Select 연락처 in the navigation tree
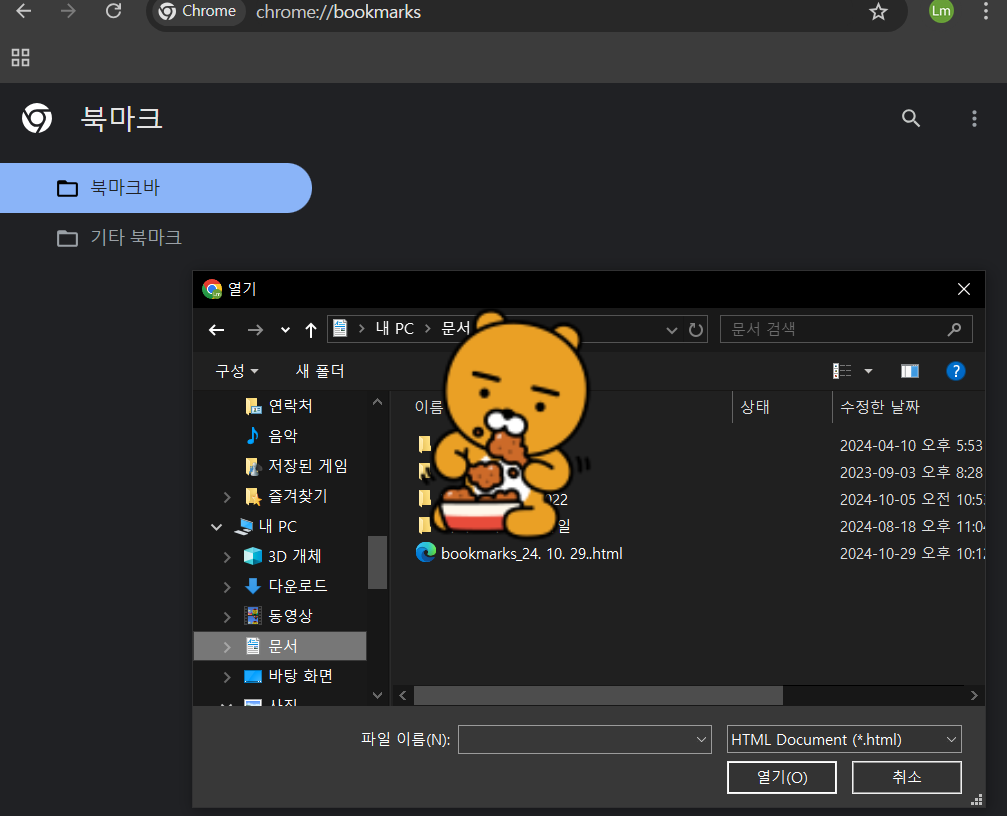 pyautogui.click(x=290, y=406)
